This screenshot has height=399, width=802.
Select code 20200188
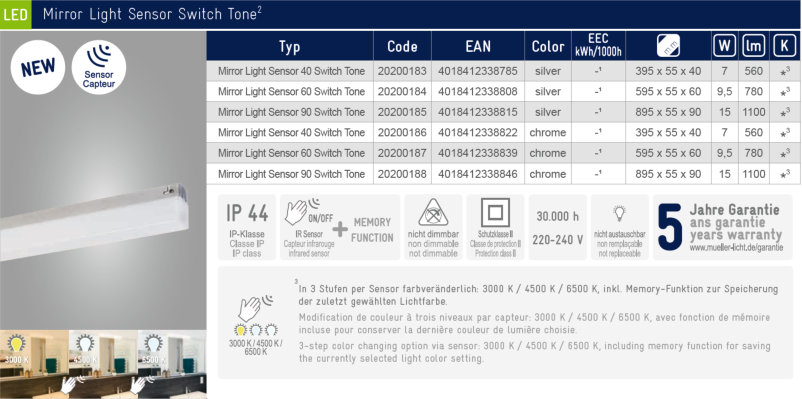coord(402,174)
